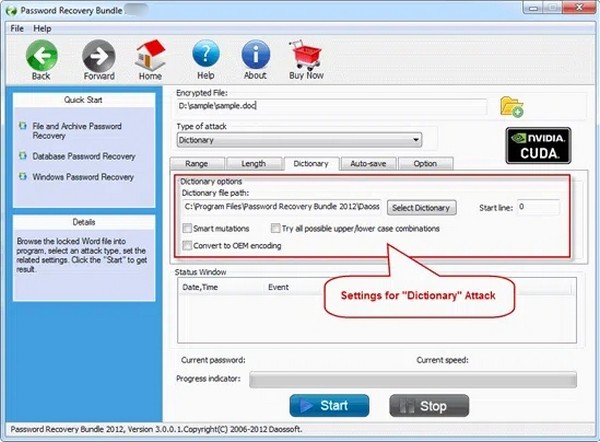Click the NVIDIA CUDA logo badge

tap(538, 146)
